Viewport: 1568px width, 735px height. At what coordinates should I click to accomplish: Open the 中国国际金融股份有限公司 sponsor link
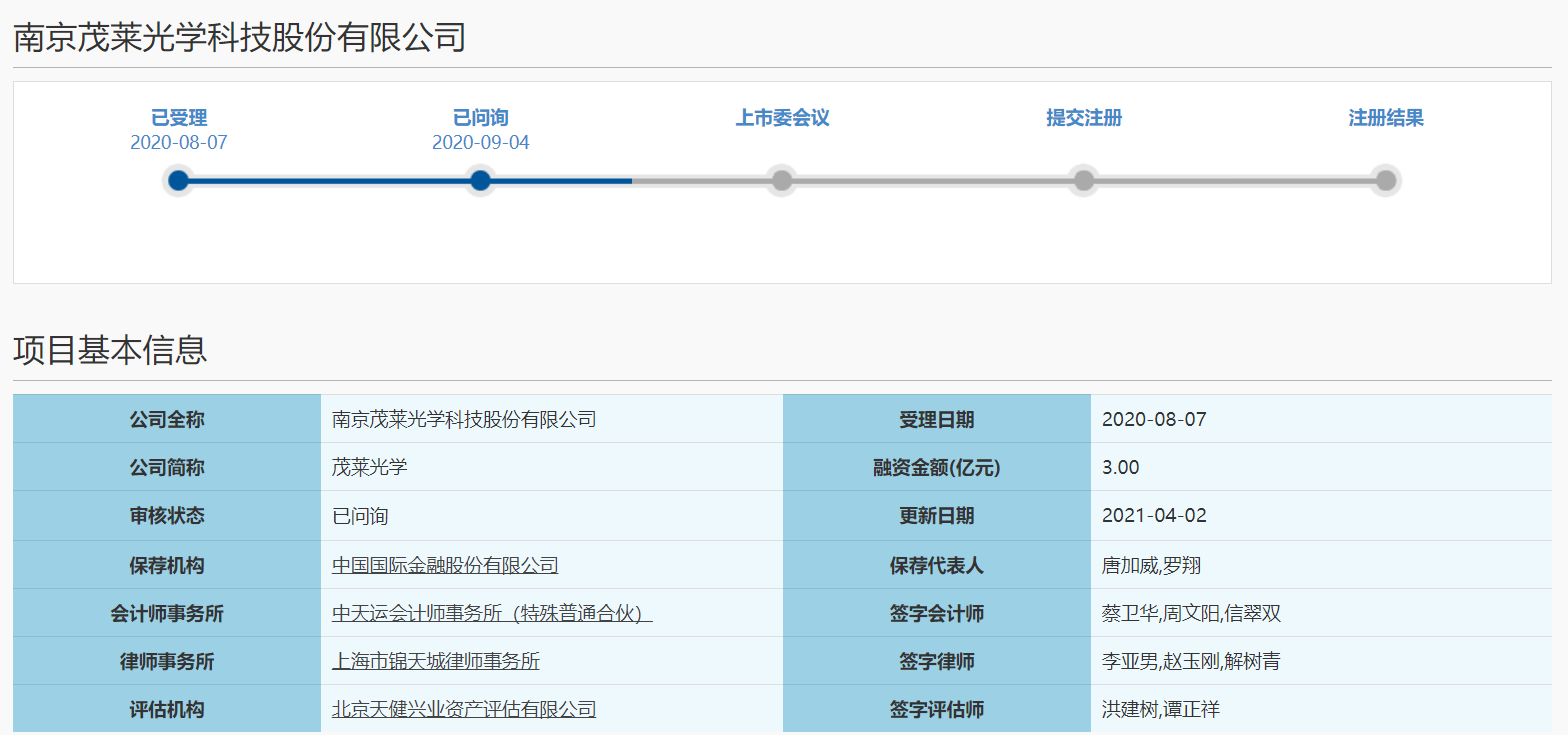pos(445,565)
